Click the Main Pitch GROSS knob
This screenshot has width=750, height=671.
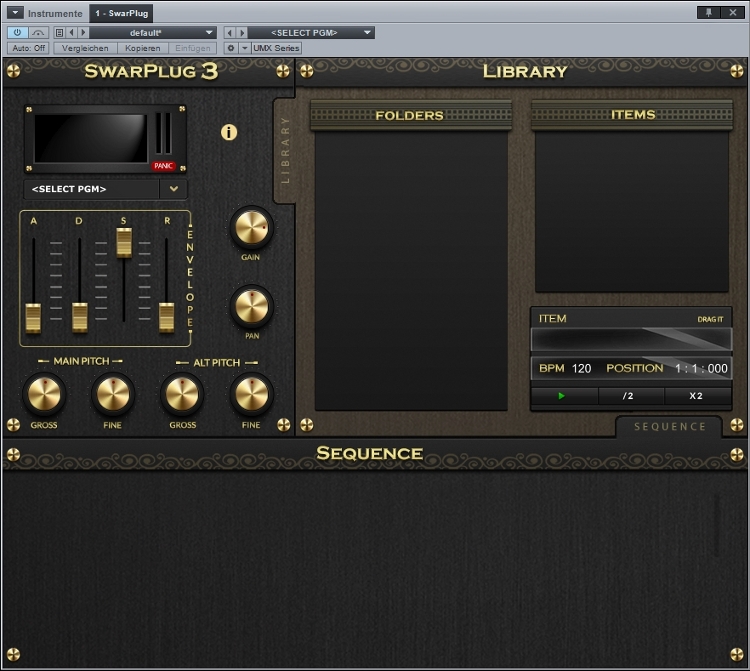[44, 394]
